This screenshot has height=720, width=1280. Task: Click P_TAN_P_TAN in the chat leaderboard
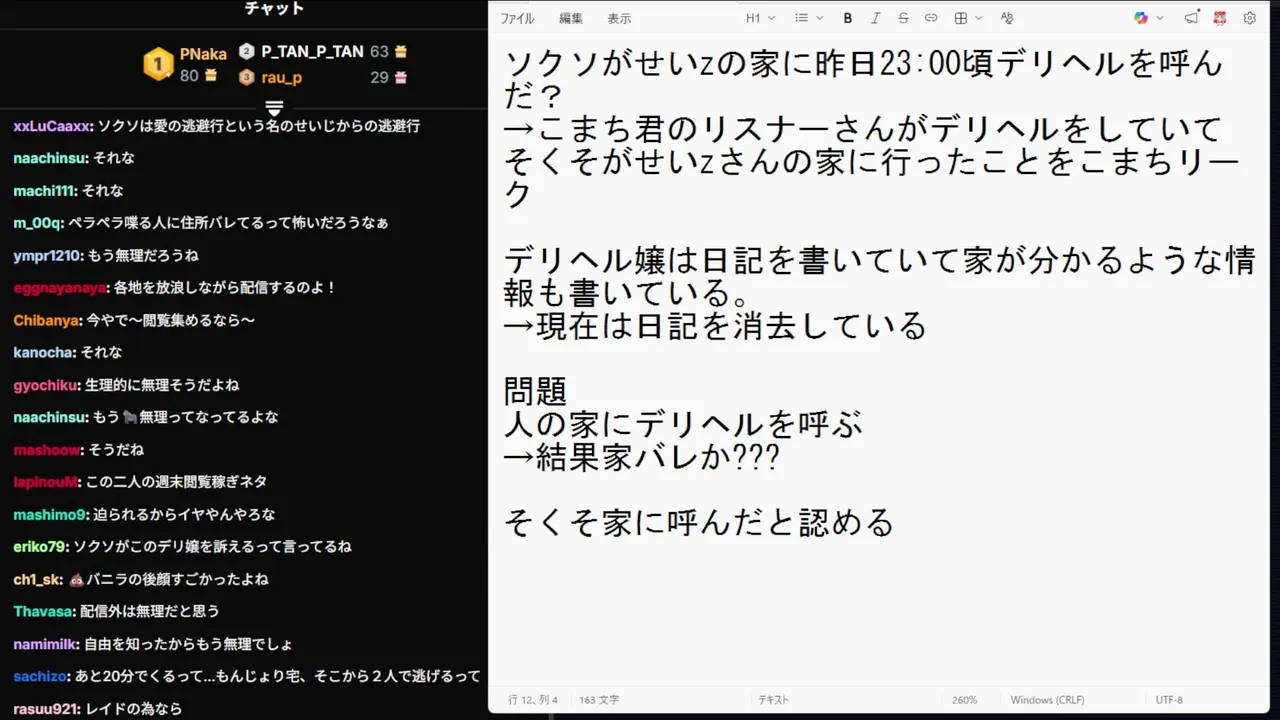312,51
